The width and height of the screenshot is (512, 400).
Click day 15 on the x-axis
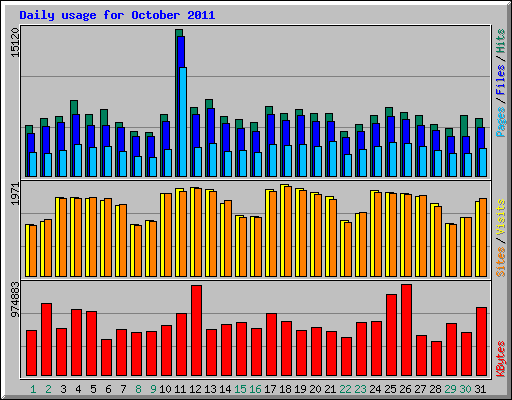coord(240,389)
